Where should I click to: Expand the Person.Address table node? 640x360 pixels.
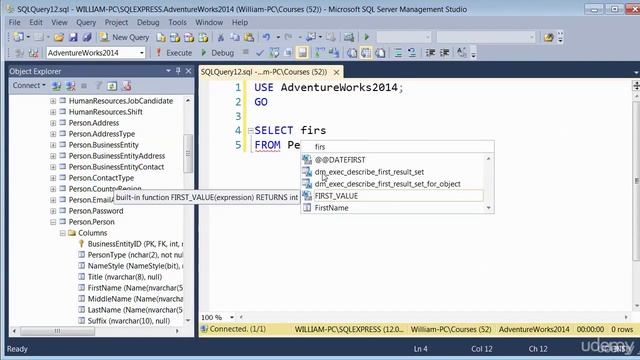[53, 123]
